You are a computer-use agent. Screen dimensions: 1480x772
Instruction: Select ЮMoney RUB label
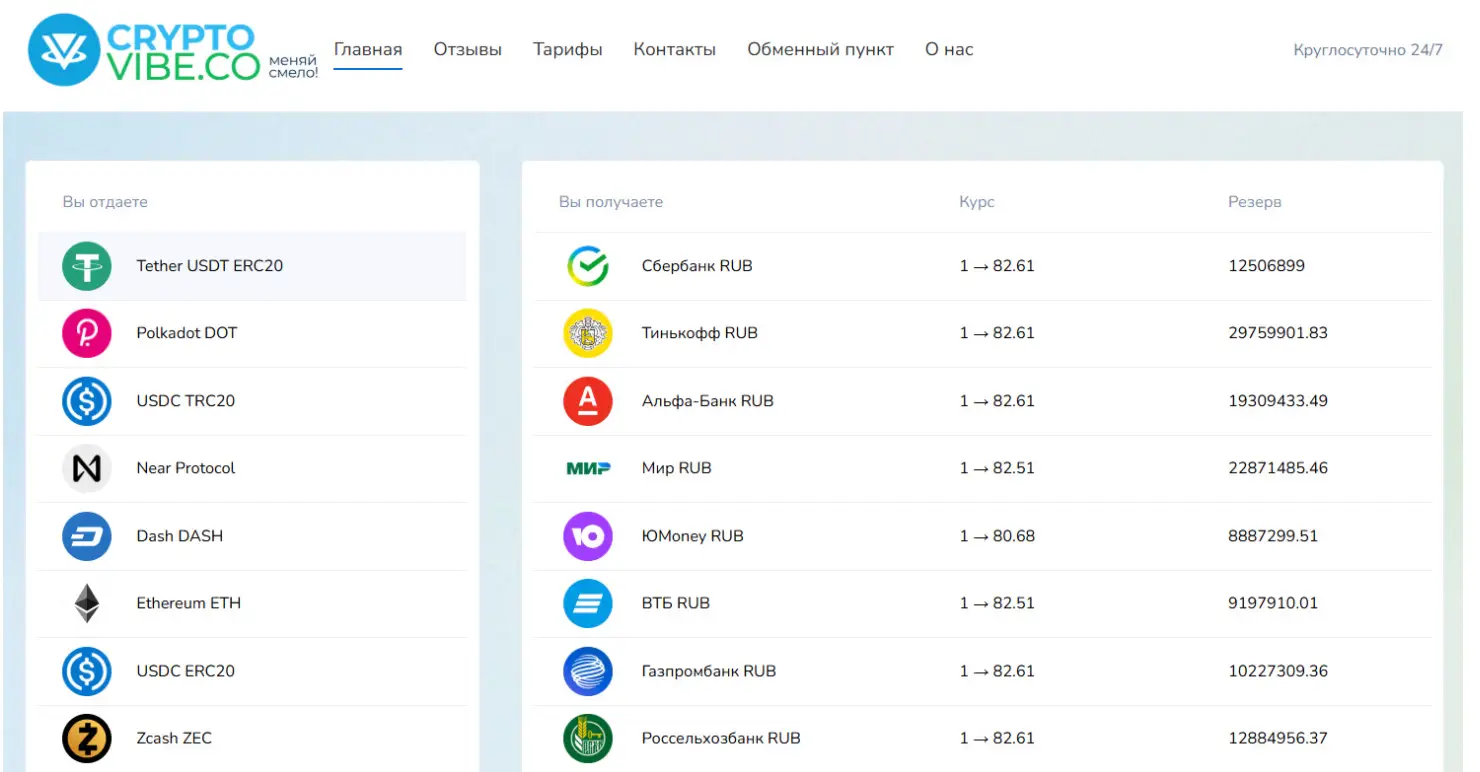point(693,536)
